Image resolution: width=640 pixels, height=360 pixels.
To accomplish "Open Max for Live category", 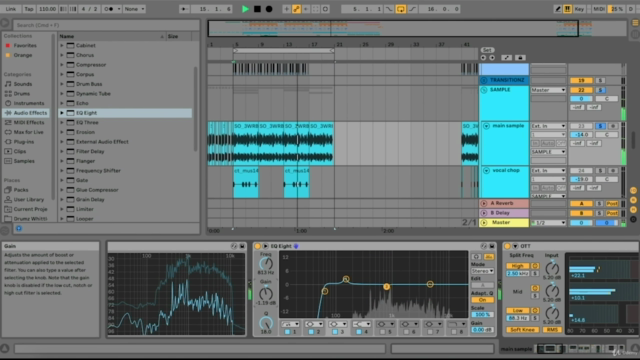I will pyautogui.click(x=28, y=132).
